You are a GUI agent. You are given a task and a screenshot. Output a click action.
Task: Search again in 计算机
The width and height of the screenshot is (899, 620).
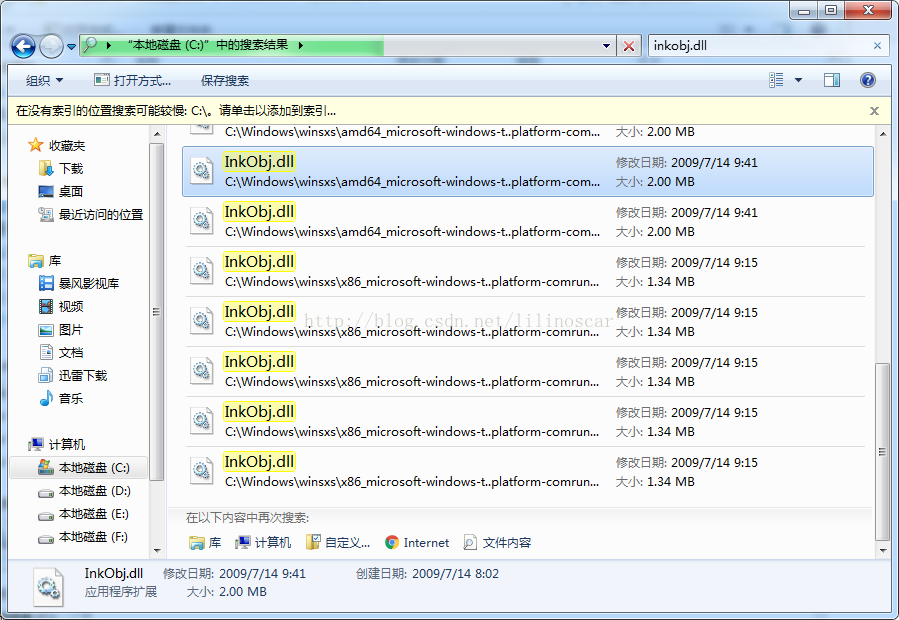[263, 543]
